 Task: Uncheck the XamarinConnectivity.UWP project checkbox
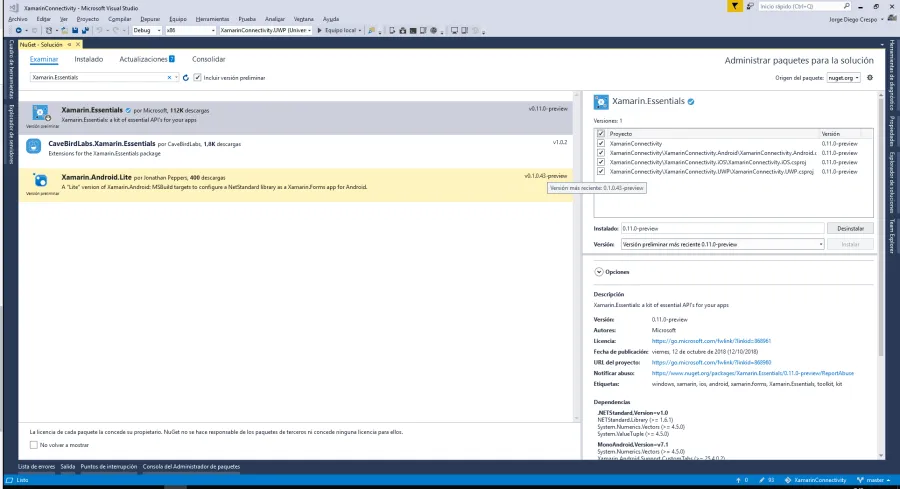click(x=601, y=171)
